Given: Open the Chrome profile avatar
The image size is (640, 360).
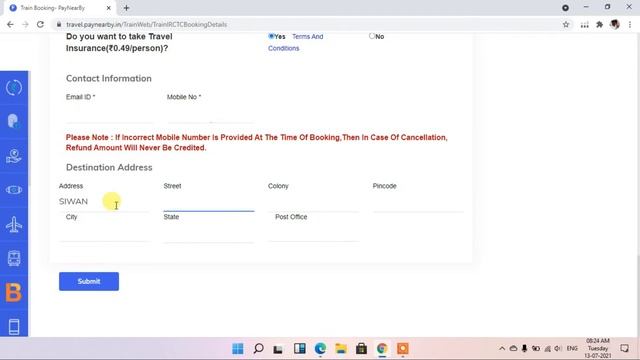Looking at the screenshot, I should click(x=615, y=24).
